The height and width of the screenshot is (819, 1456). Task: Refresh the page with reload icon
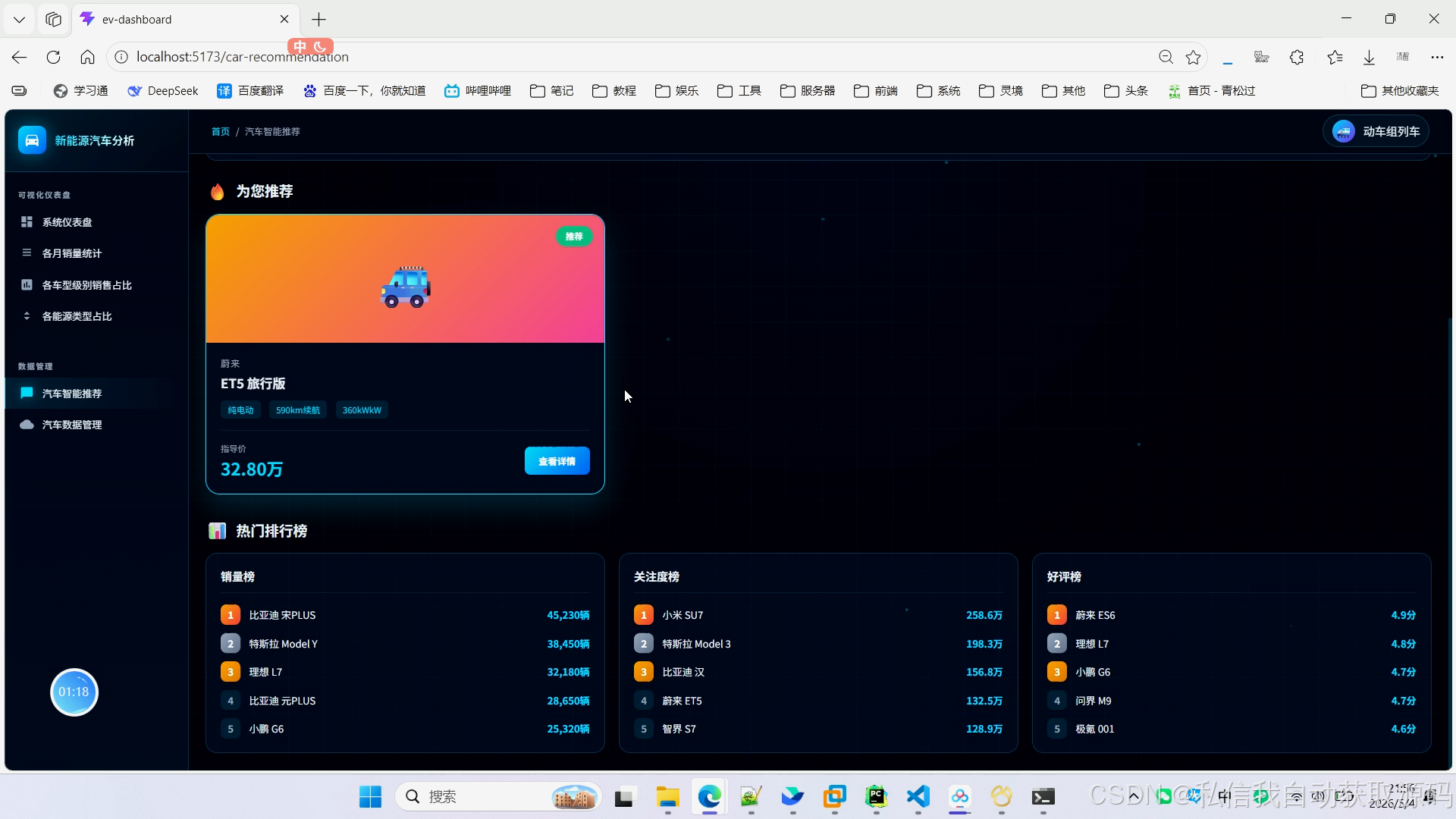coord(53,57)
